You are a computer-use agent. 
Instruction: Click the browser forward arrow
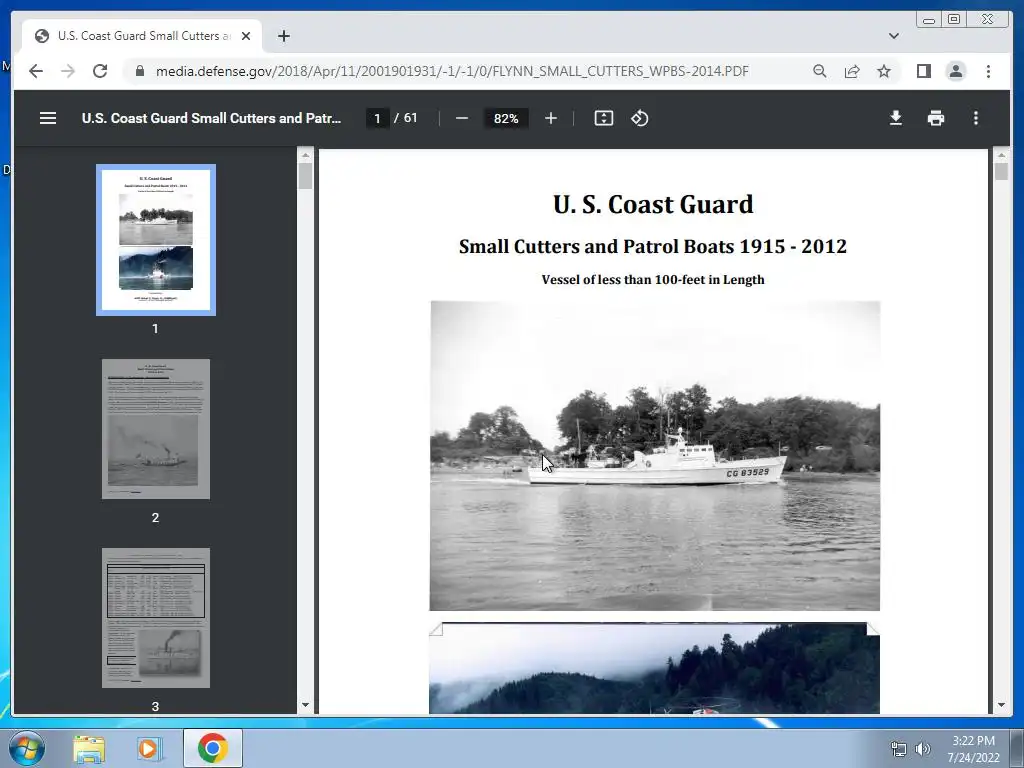click(x=68, y=71)
